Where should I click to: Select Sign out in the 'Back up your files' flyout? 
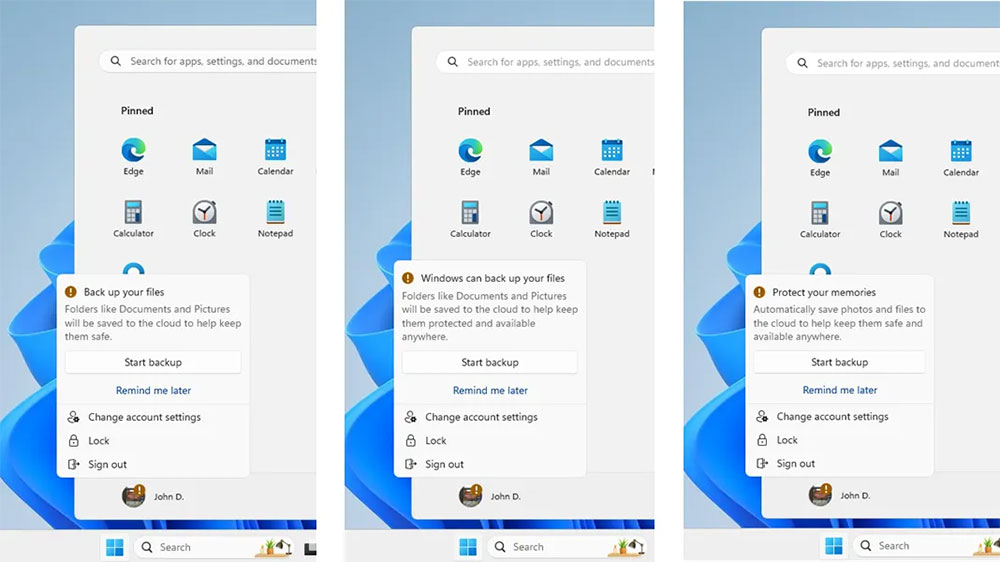153,464
